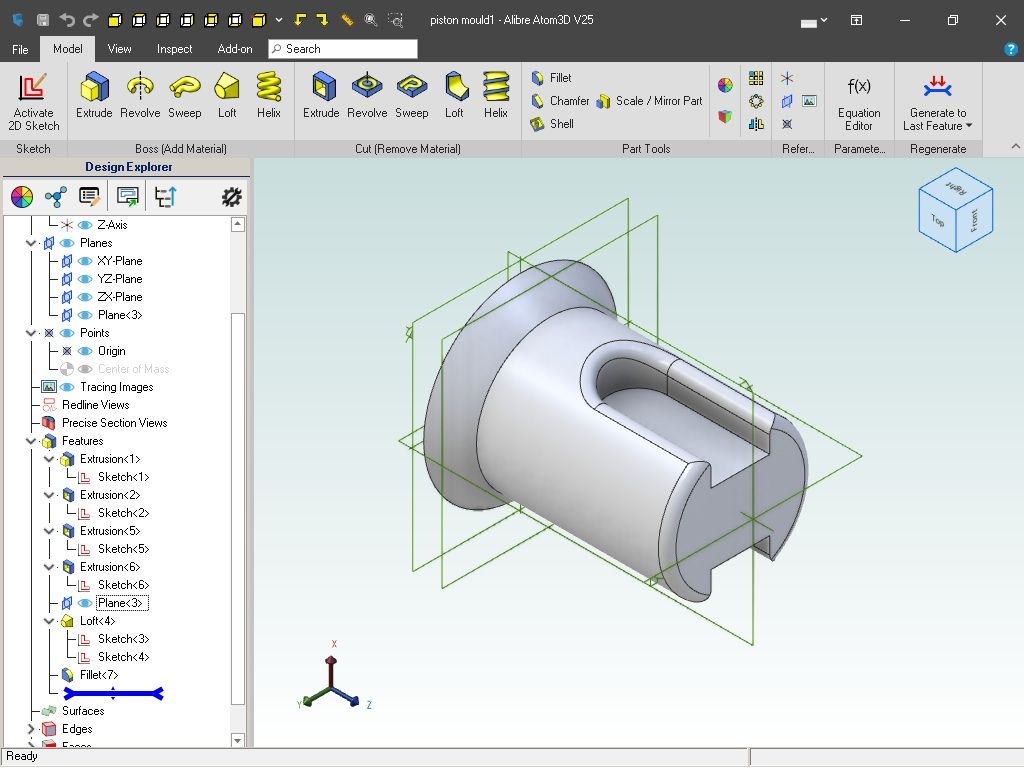Select the Cut Sweep tool
Image resolution: width=1024 pixels, height=768 pixels.
point(411,95)
